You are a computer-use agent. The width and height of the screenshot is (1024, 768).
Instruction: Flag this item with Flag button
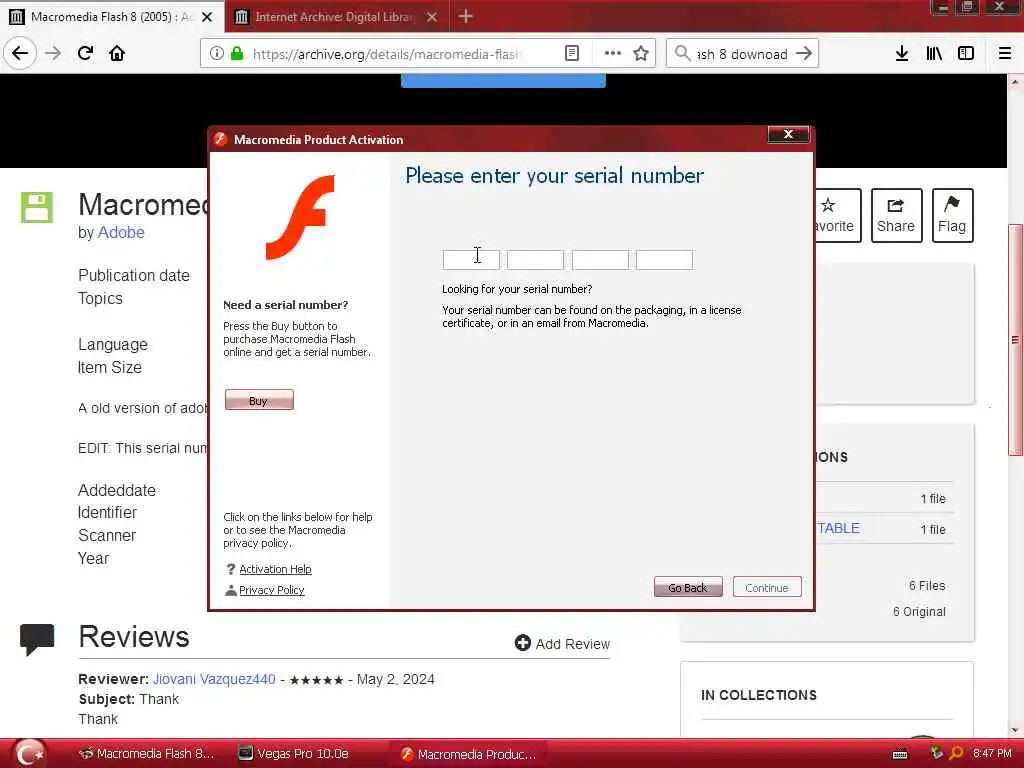pyautogui.click(x=952, y=216)
